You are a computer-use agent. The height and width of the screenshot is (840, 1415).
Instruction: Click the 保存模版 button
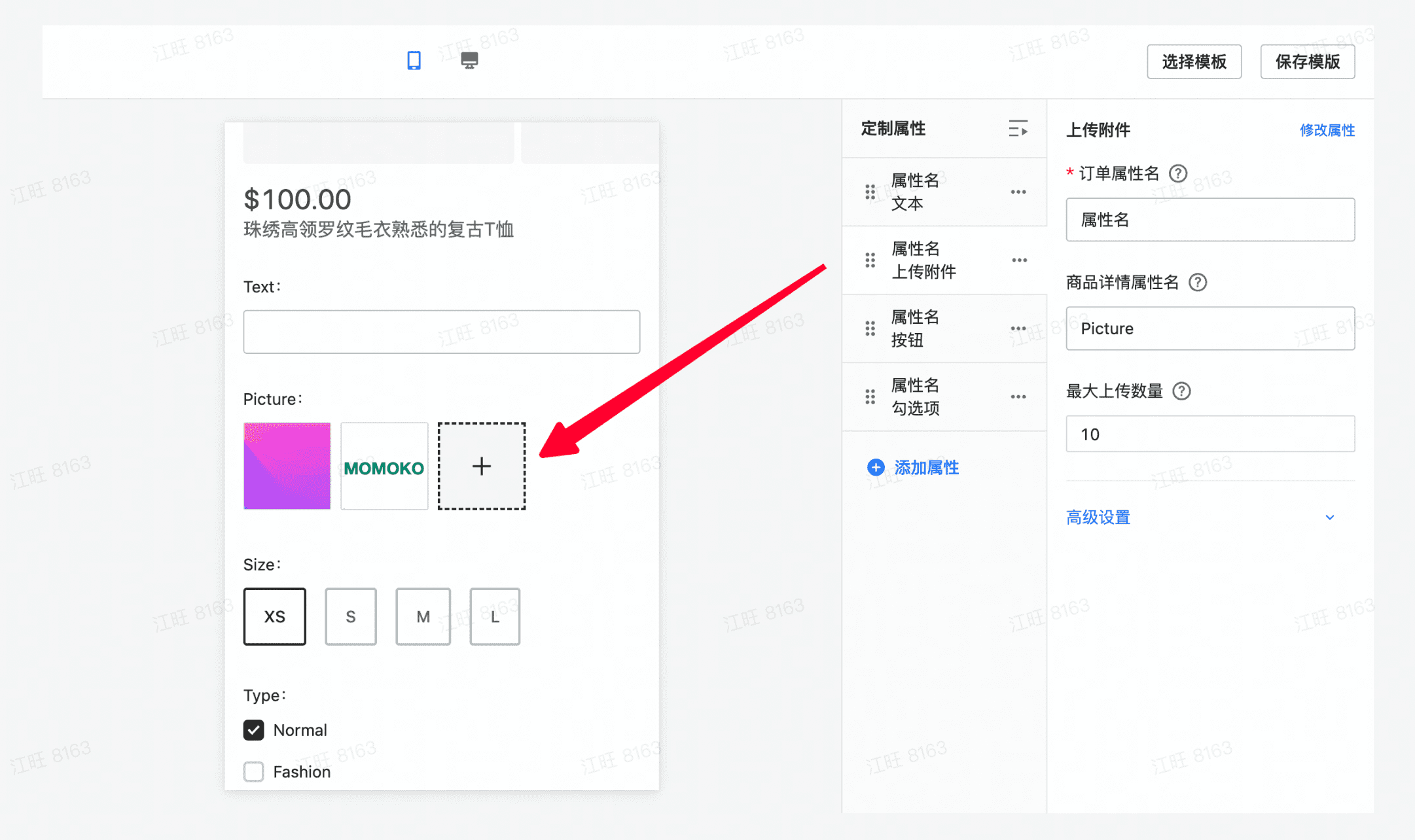1308,61
